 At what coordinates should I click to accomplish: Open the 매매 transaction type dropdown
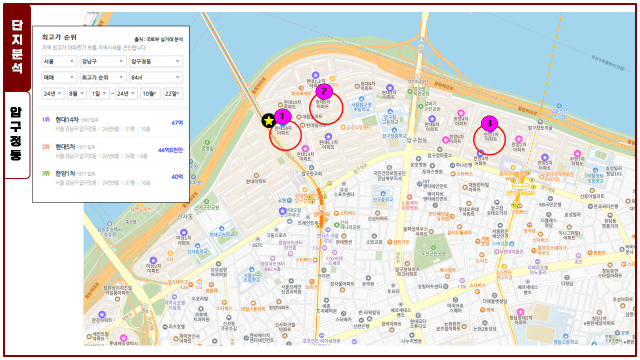(x=59, y=77)
